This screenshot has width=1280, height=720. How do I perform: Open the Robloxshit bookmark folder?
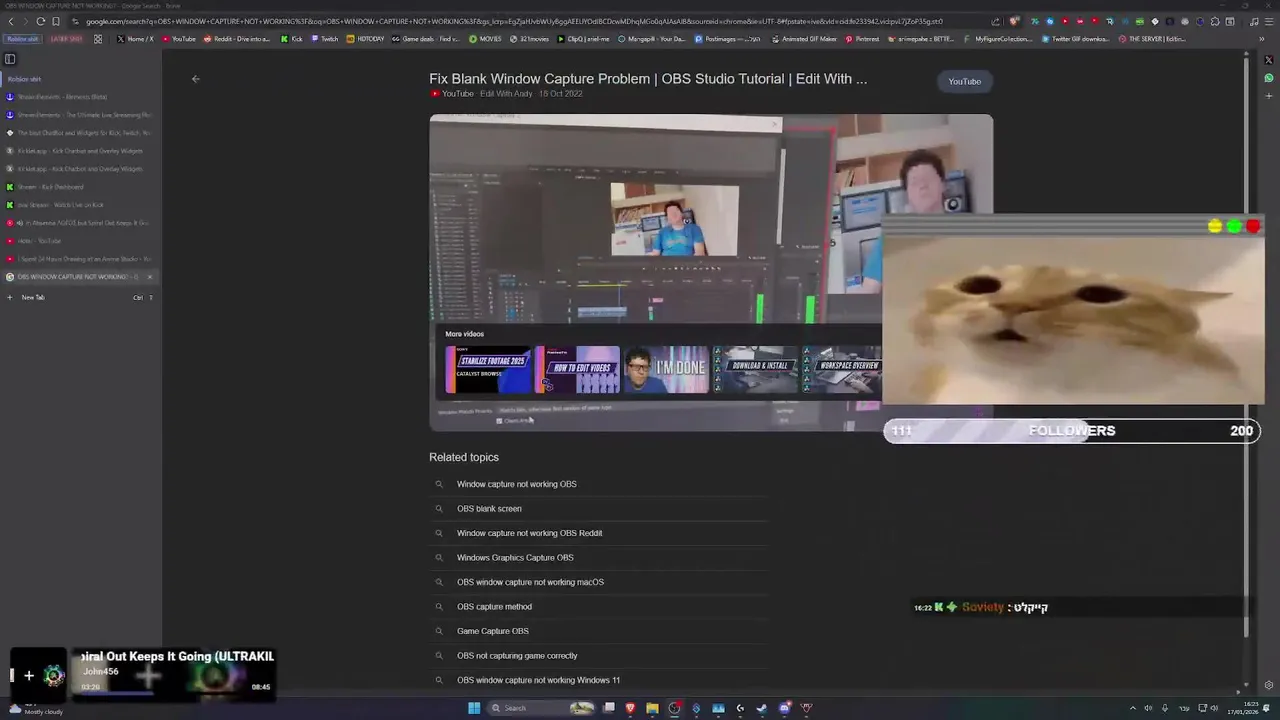[22, 39]
